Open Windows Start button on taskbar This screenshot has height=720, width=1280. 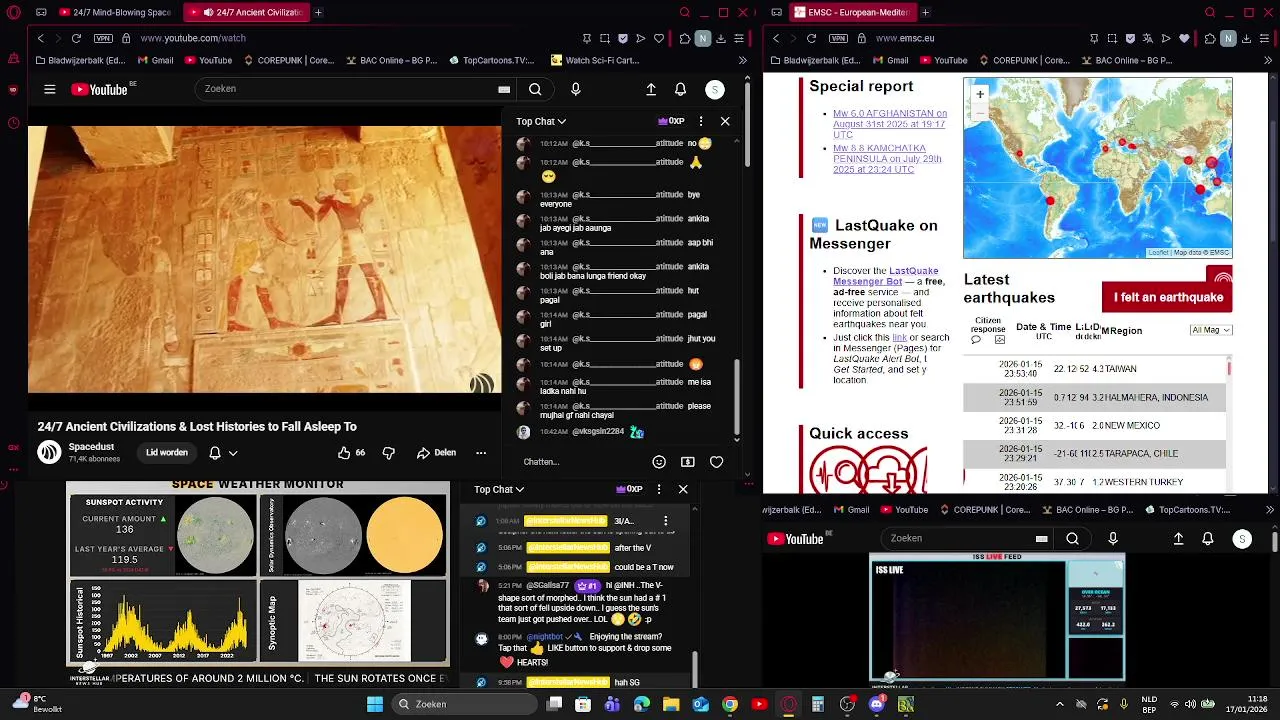tap(374, 704)
